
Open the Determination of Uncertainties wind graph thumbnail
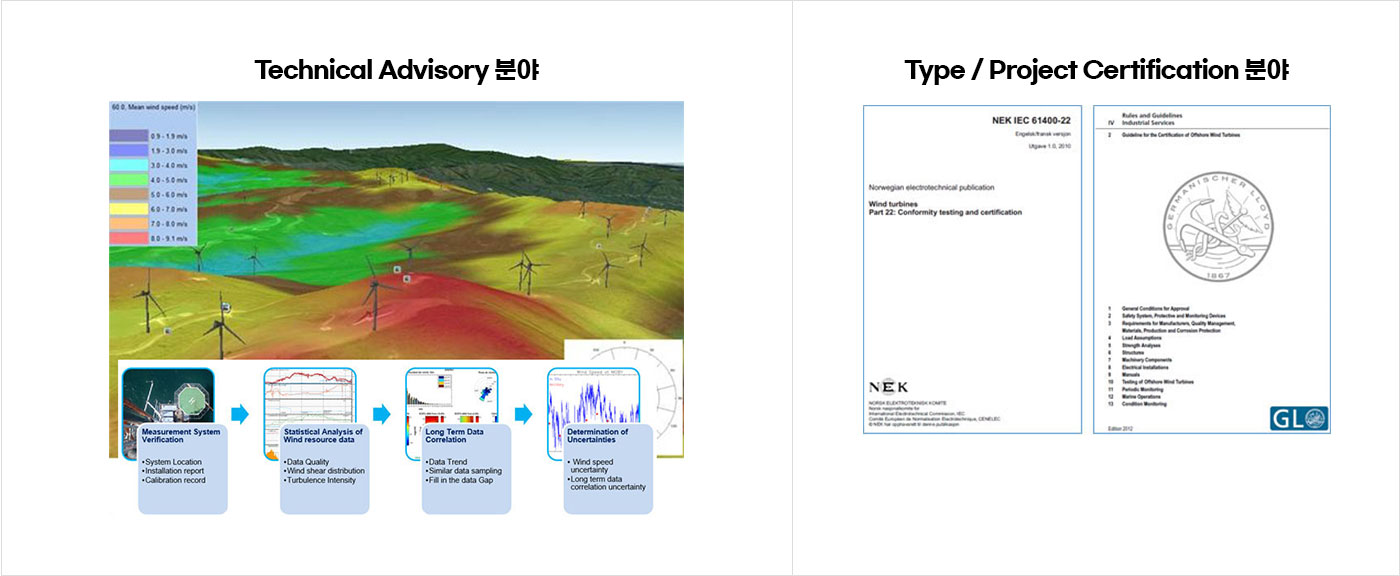(593, 396)
